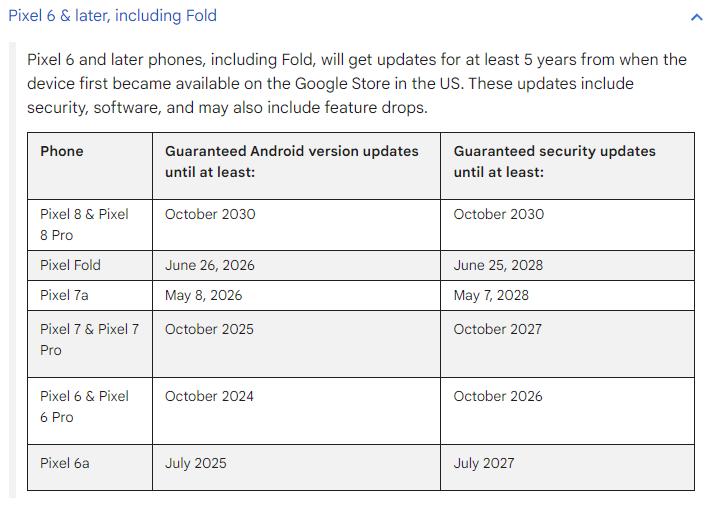
Task: Click the "Guaranteed security updates" column header
Action: click(554, 161)
